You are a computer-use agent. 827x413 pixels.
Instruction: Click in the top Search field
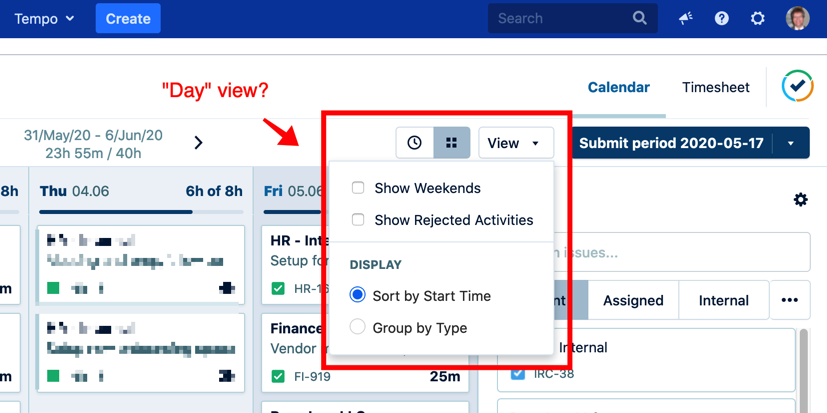[x=560, y=18]
